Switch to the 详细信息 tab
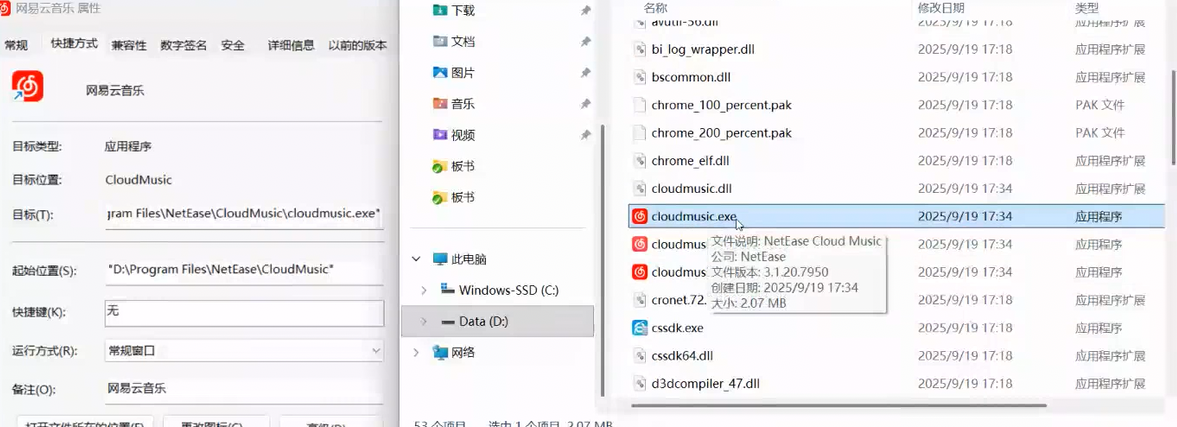The height and width of the screenshot is (427, 1177). (x=291, y=45)
